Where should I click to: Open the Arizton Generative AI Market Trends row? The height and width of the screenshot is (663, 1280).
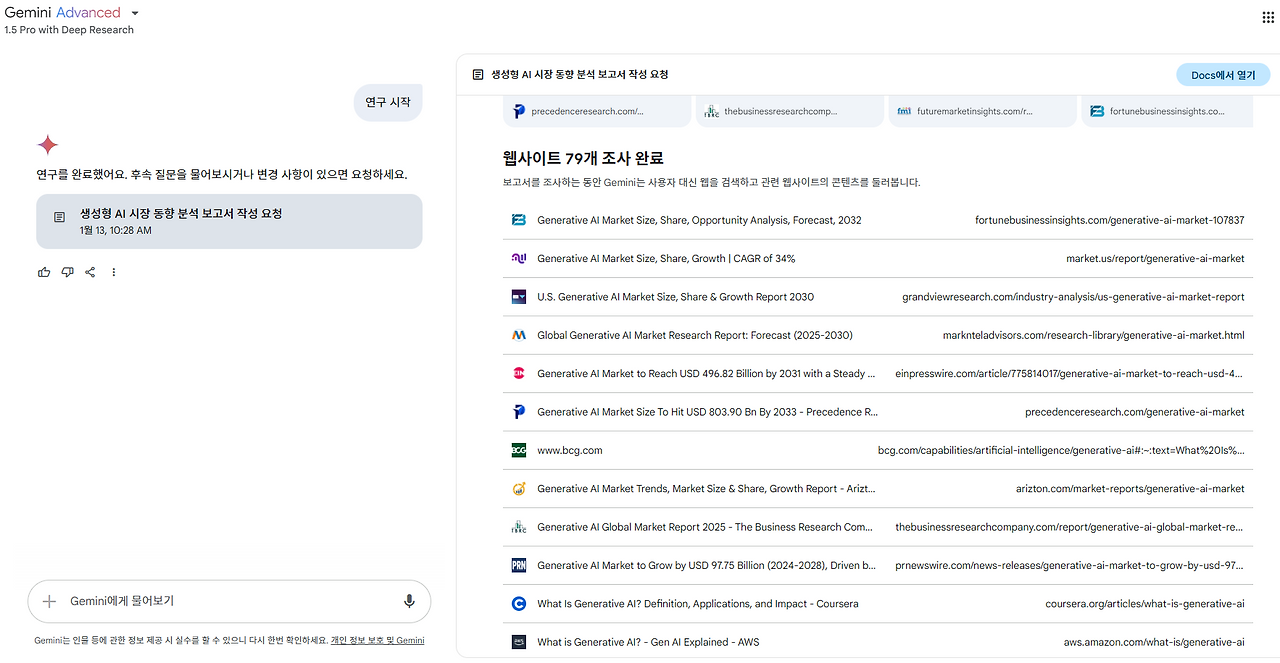(x=877, y=489)
